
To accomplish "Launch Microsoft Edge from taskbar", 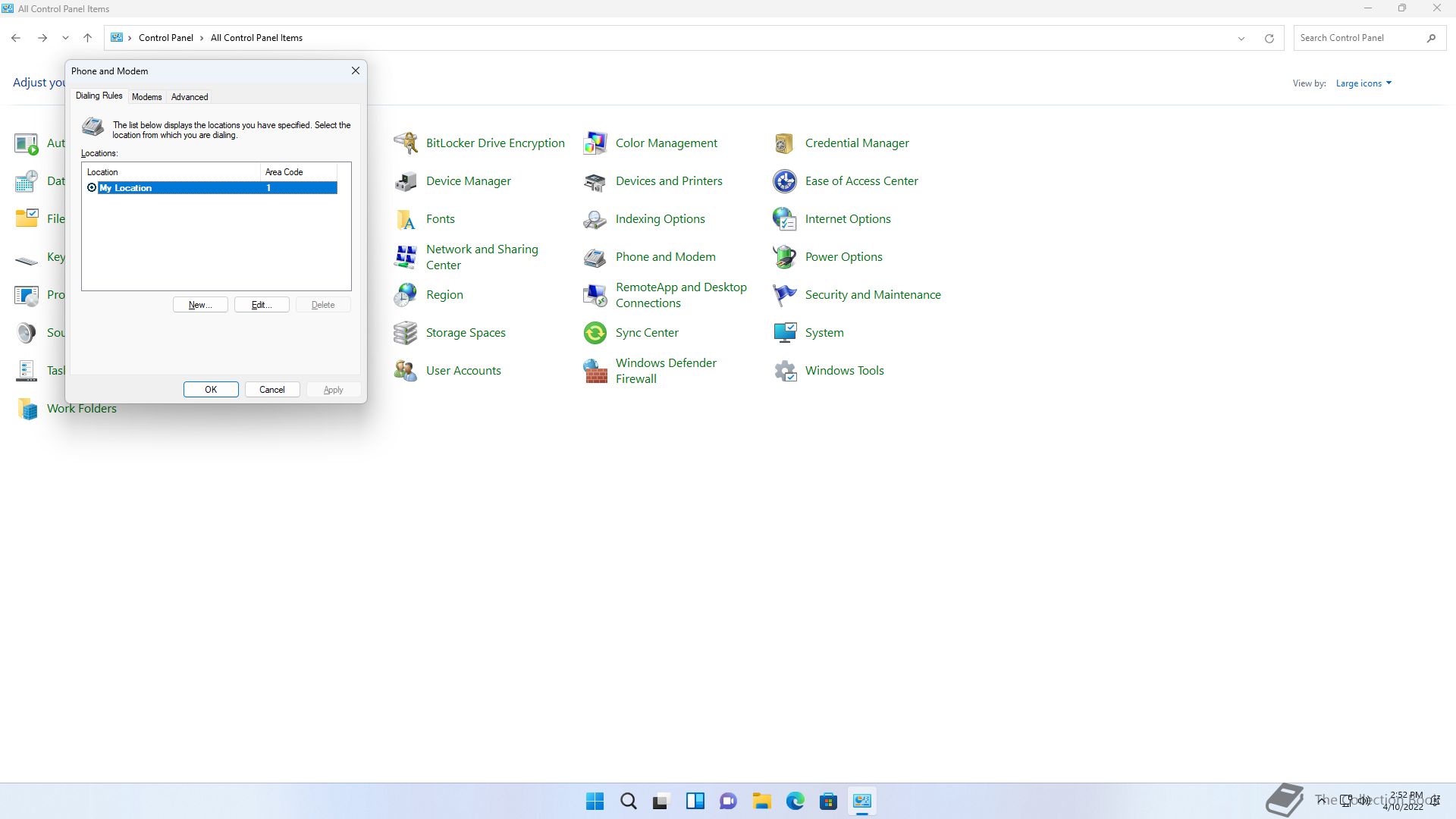I will pos(795,801).
